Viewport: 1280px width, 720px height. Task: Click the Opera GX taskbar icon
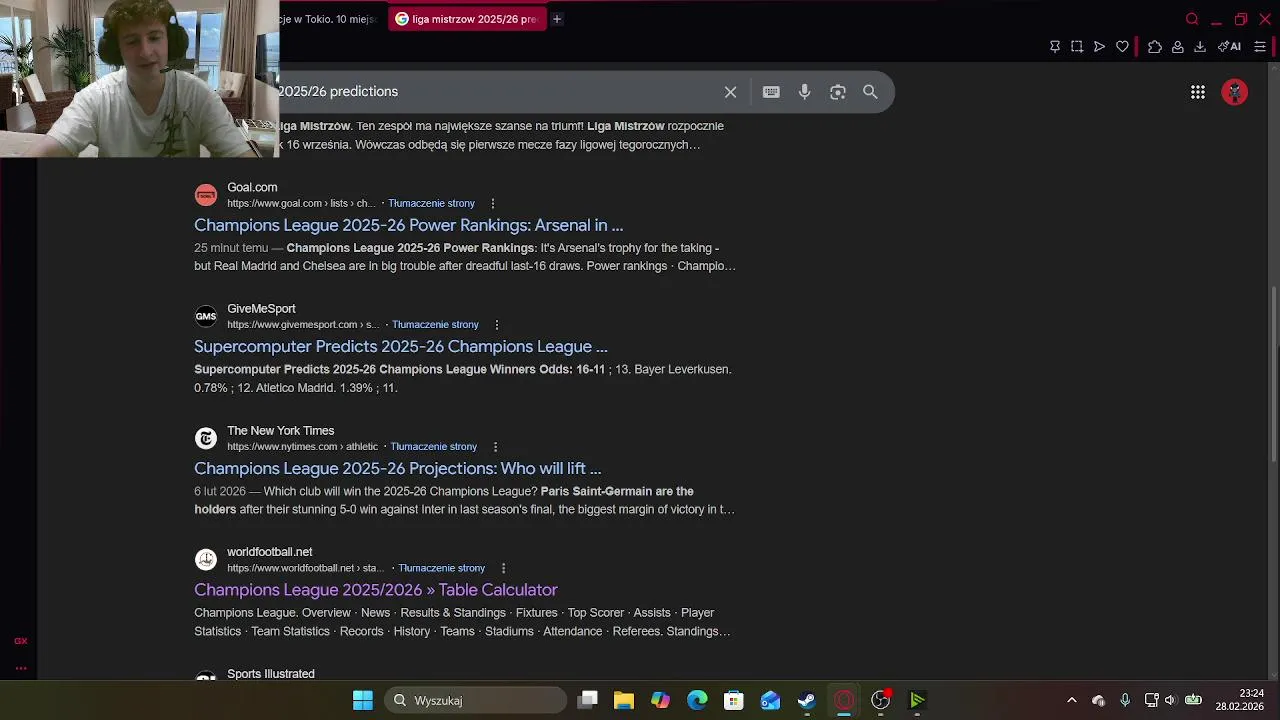(844, 700)
